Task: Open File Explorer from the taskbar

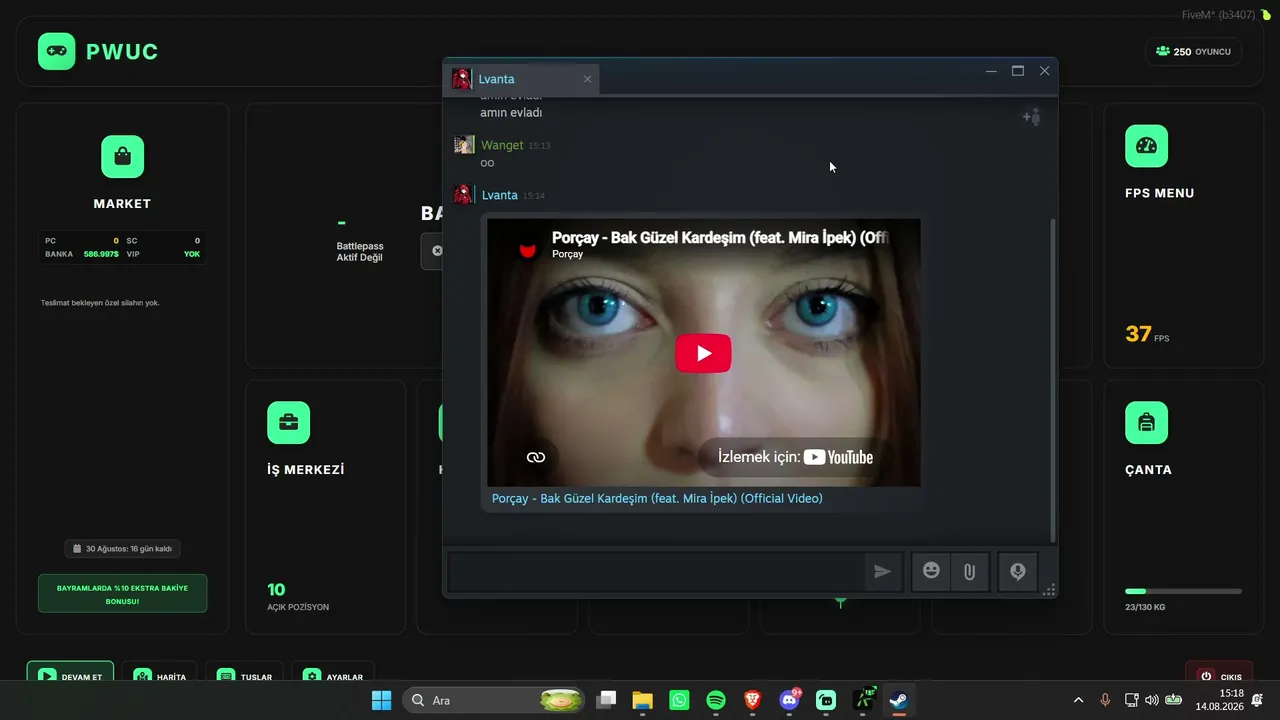Action: 642,701
